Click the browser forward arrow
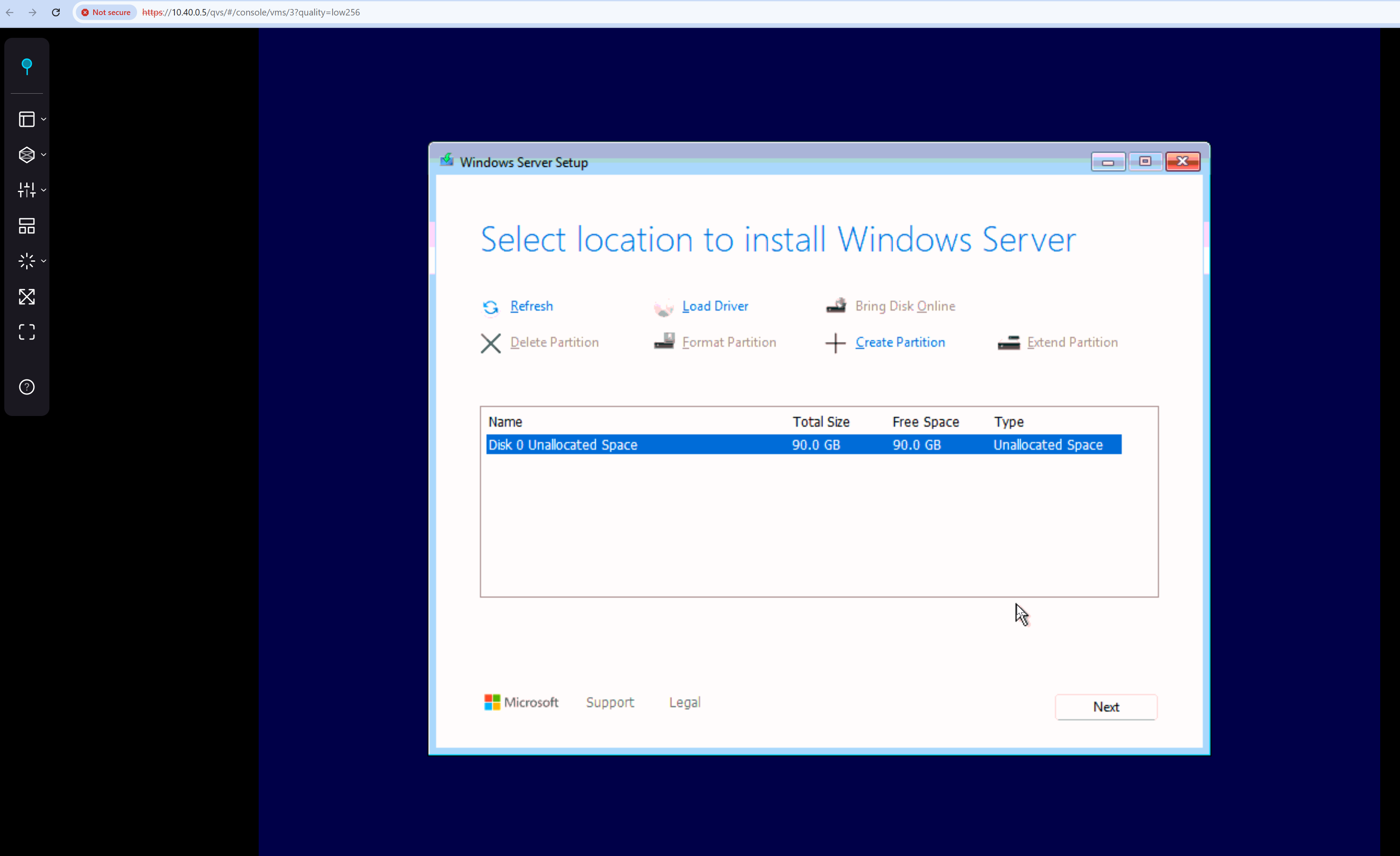The height and width of the screenshot is (856, 1400). (32, 12)
